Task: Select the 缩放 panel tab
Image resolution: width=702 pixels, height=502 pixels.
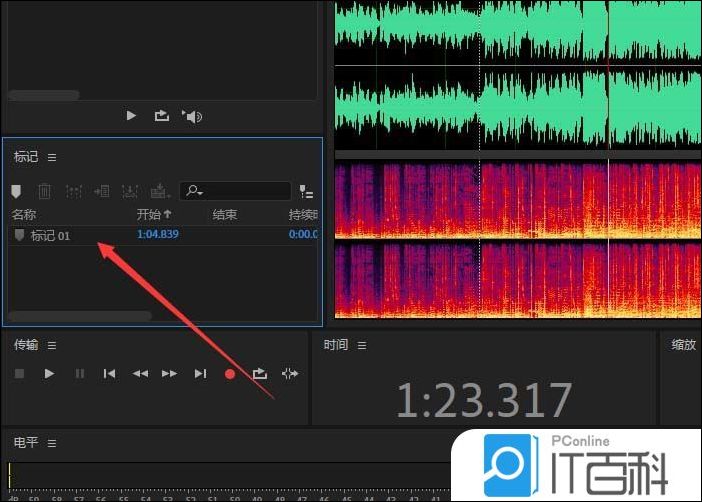Action: 683,345
